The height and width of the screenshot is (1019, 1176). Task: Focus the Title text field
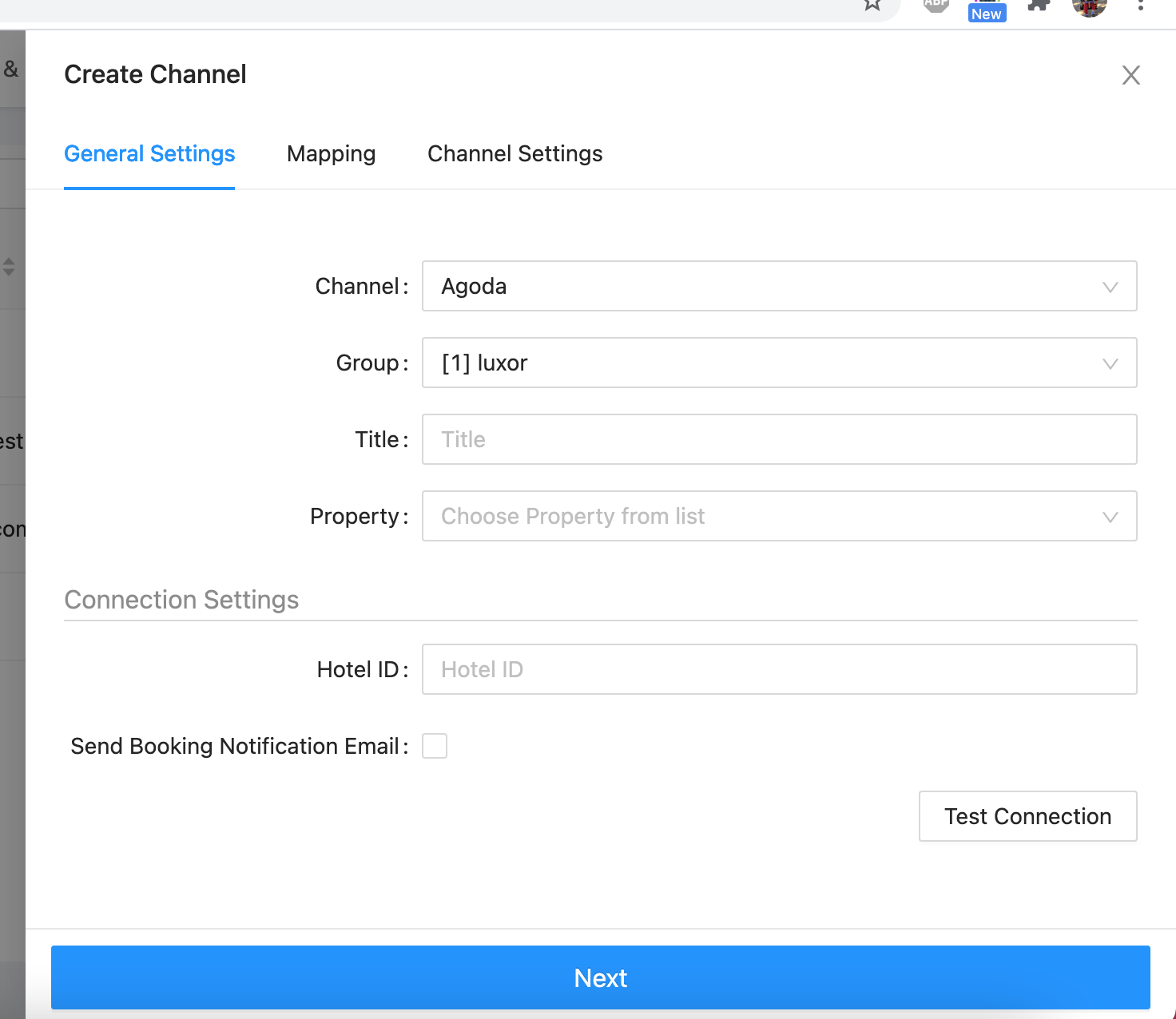779,439
